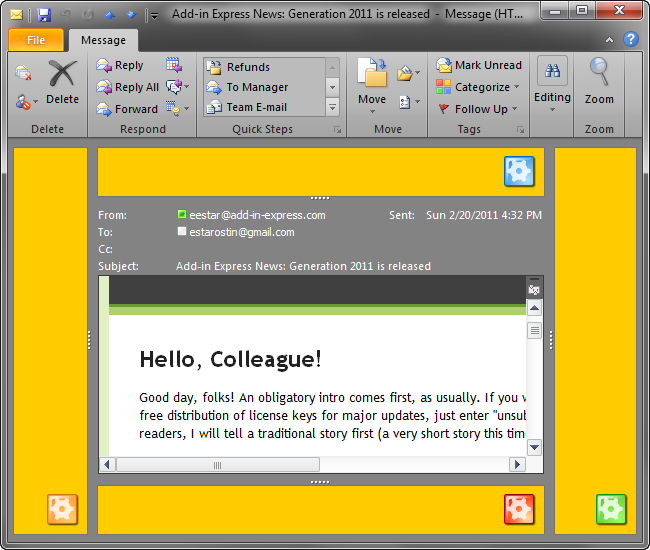Open Manage Quick Steps dialog launcher

[x=337, y=130]
